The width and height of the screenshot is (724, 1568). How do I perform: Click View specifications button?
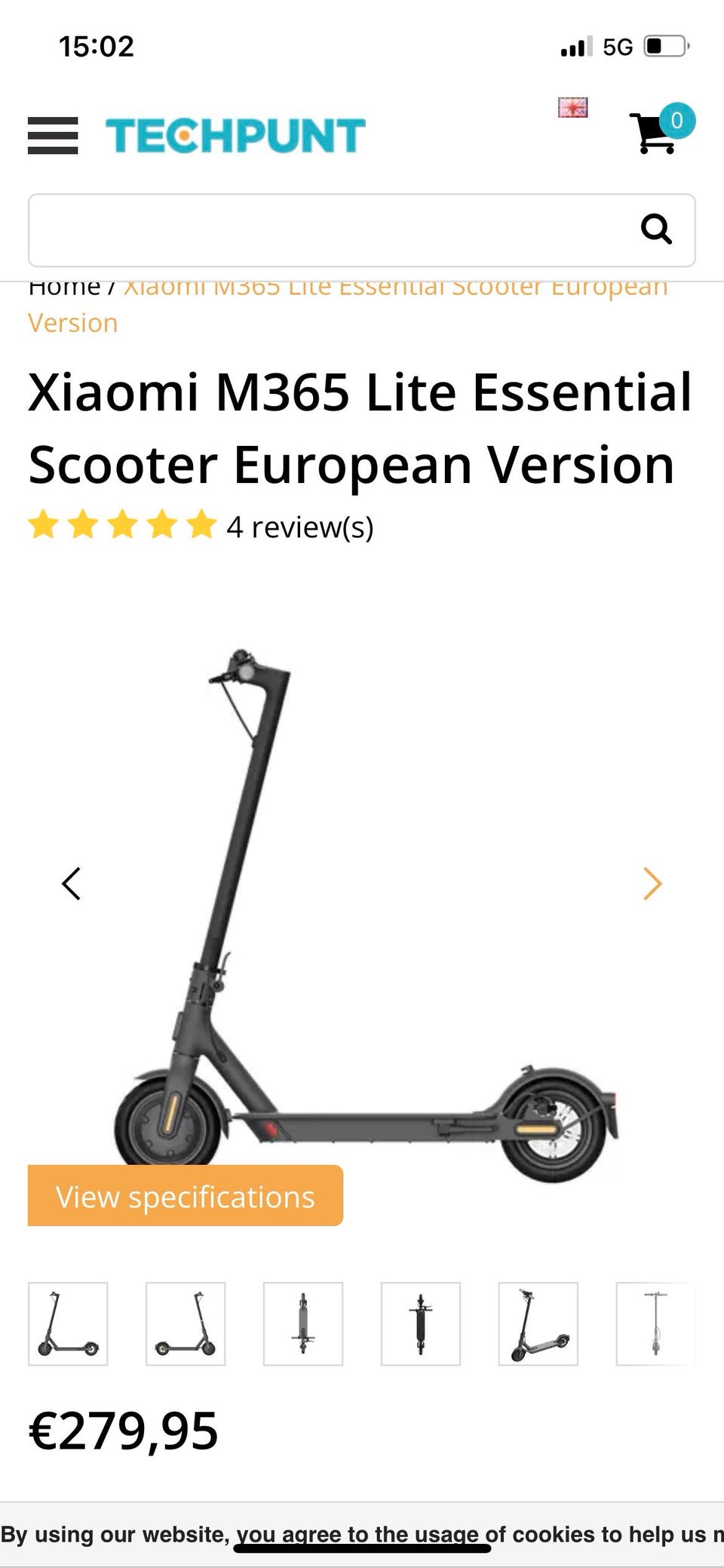point(186,1195)
